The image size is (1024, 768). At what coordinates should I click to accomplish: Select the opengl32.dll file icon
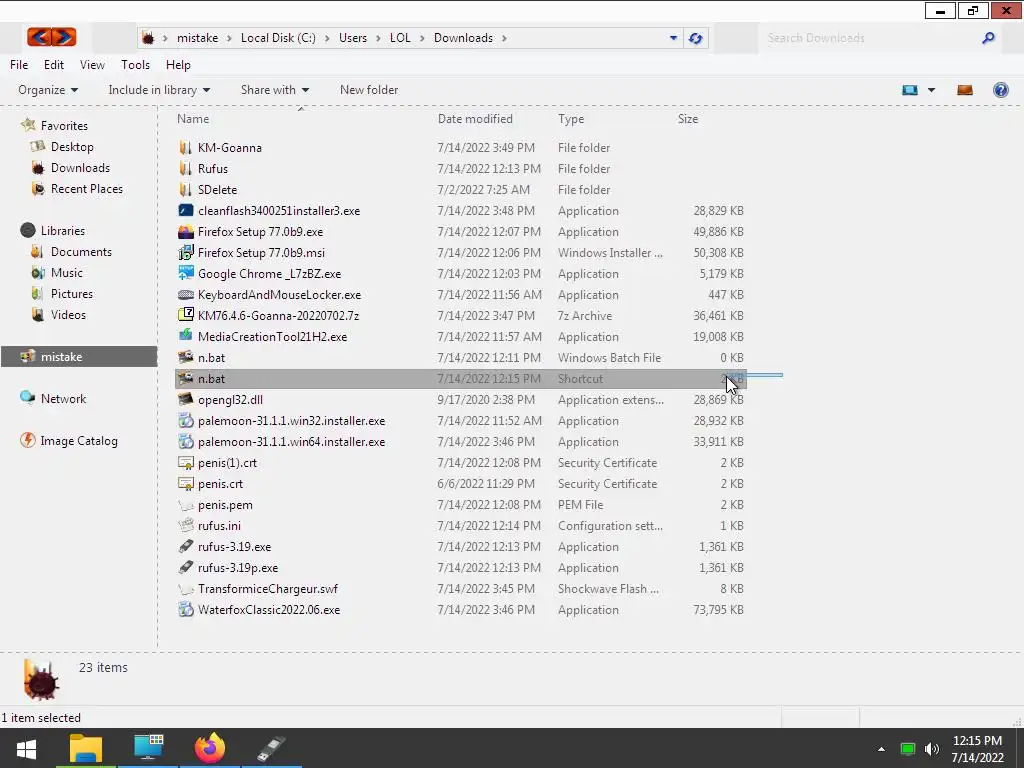click(186, 399)
